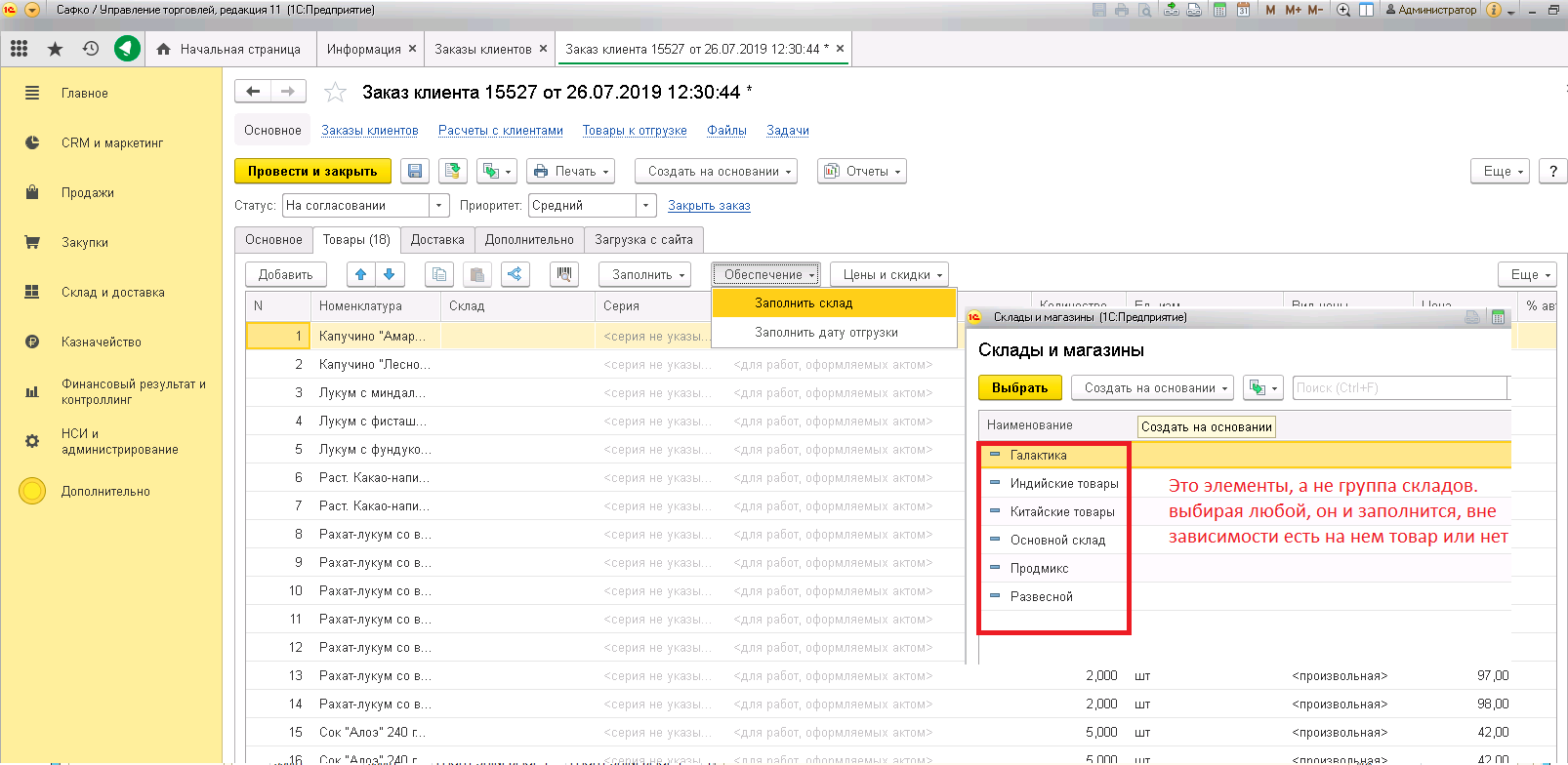This screenshot has width=1568, height=765.
Task: Click the split row icon in goods toolbar
Action: pos(515,275)
